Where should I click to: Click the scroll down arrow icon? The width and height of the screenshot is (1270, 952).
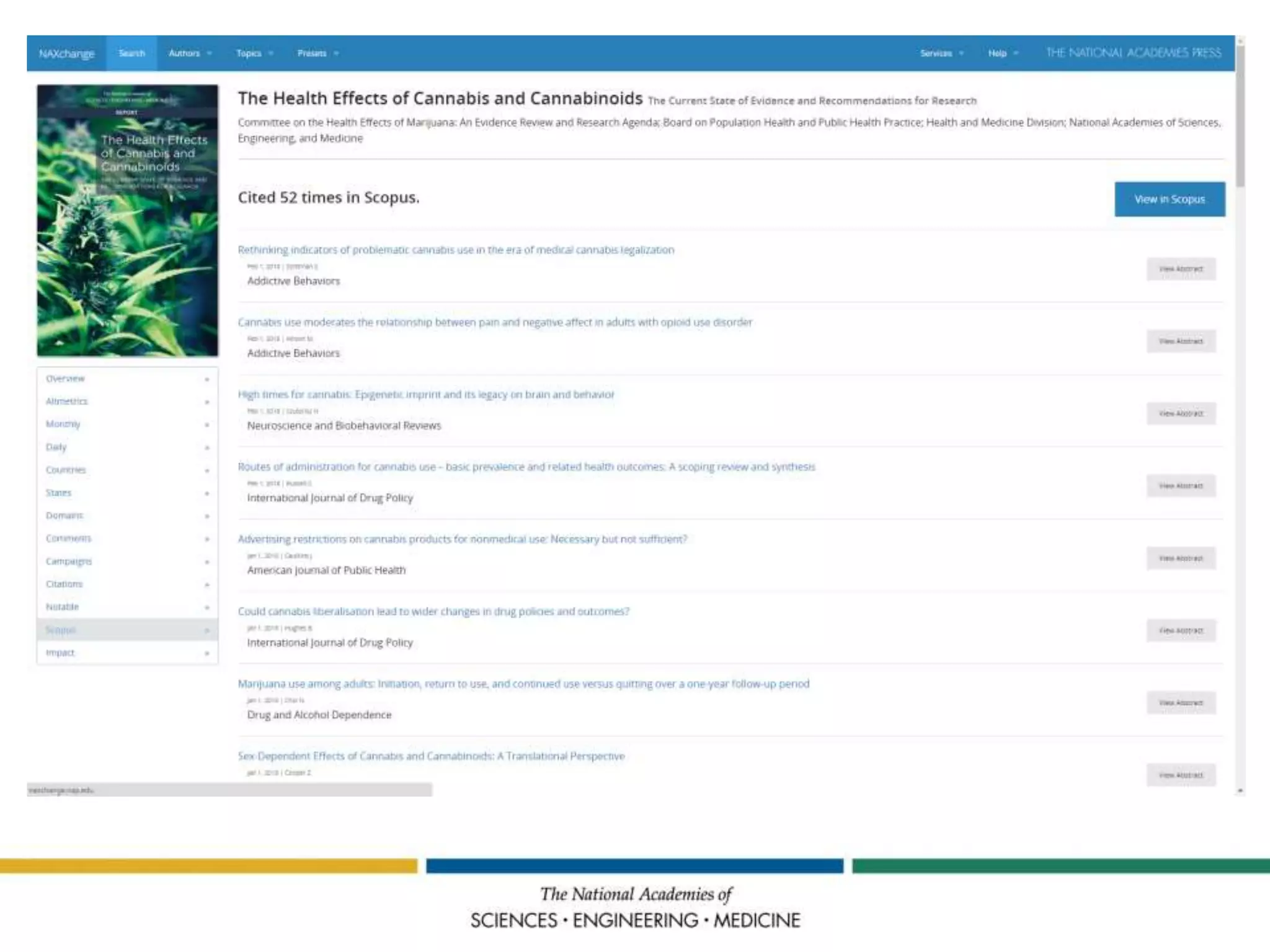(1240, 790)
